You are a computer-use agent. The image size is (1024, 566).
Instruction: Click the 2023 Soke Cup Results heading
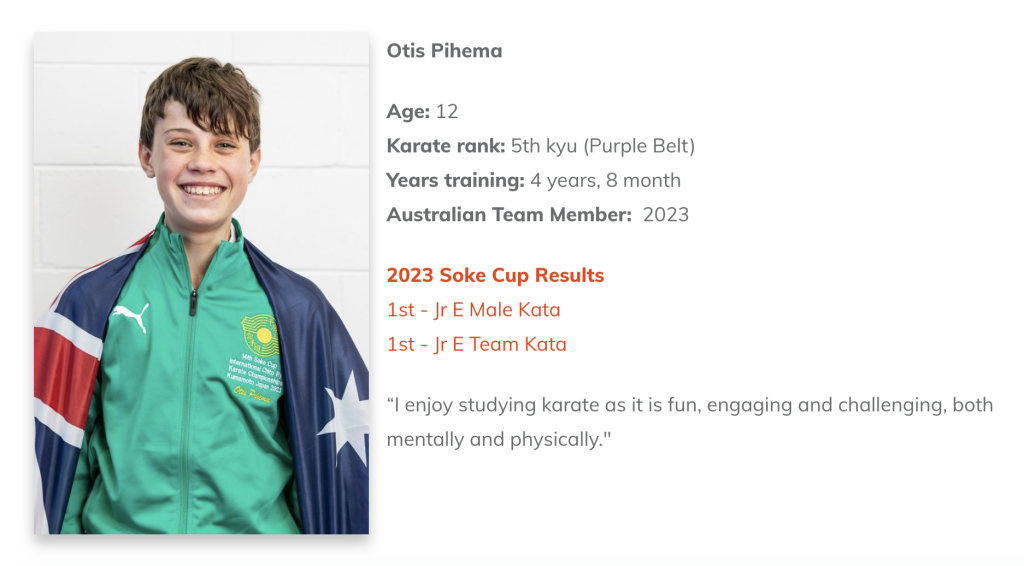coord(495,275)
